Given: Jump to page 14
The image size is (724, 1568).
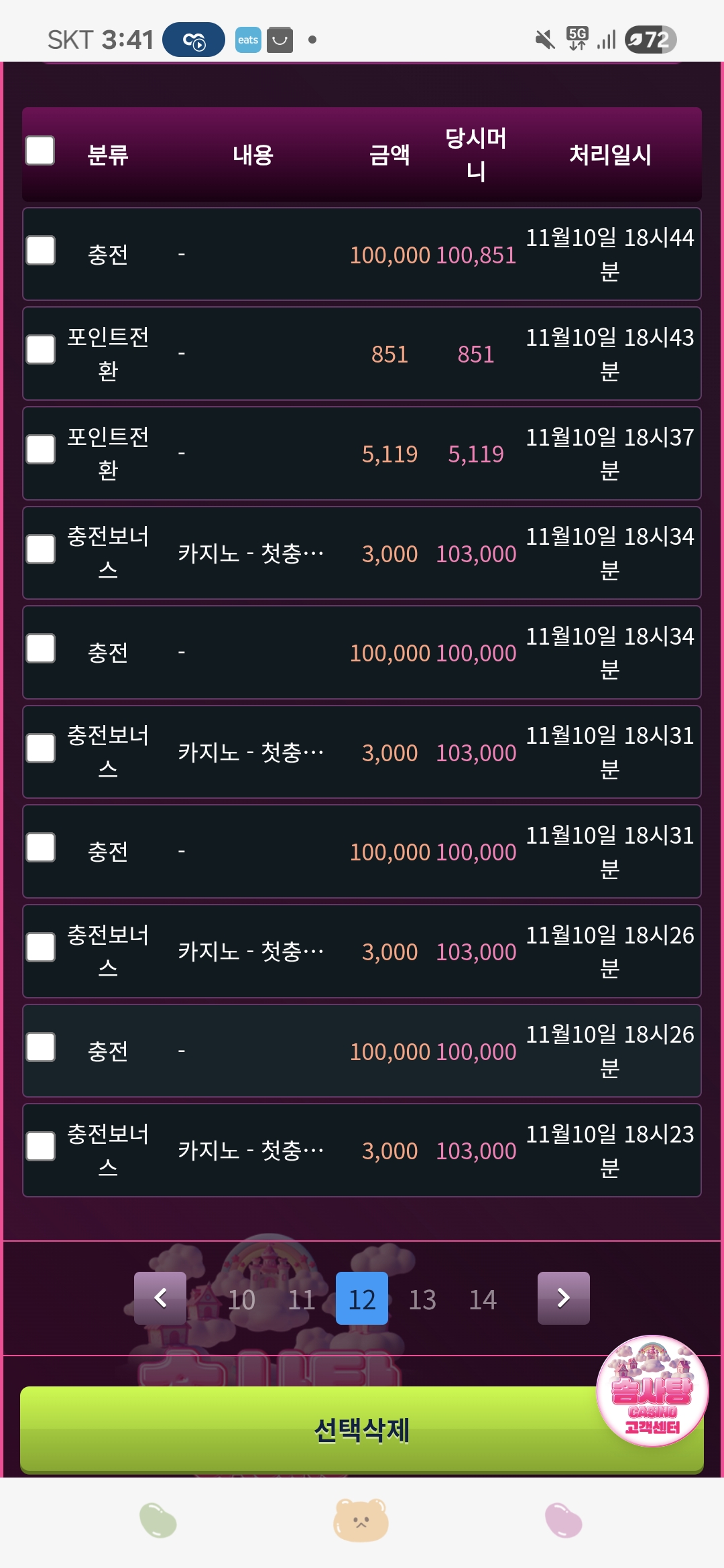Looking at the screenshot, I should click(x=483, y=1299).
